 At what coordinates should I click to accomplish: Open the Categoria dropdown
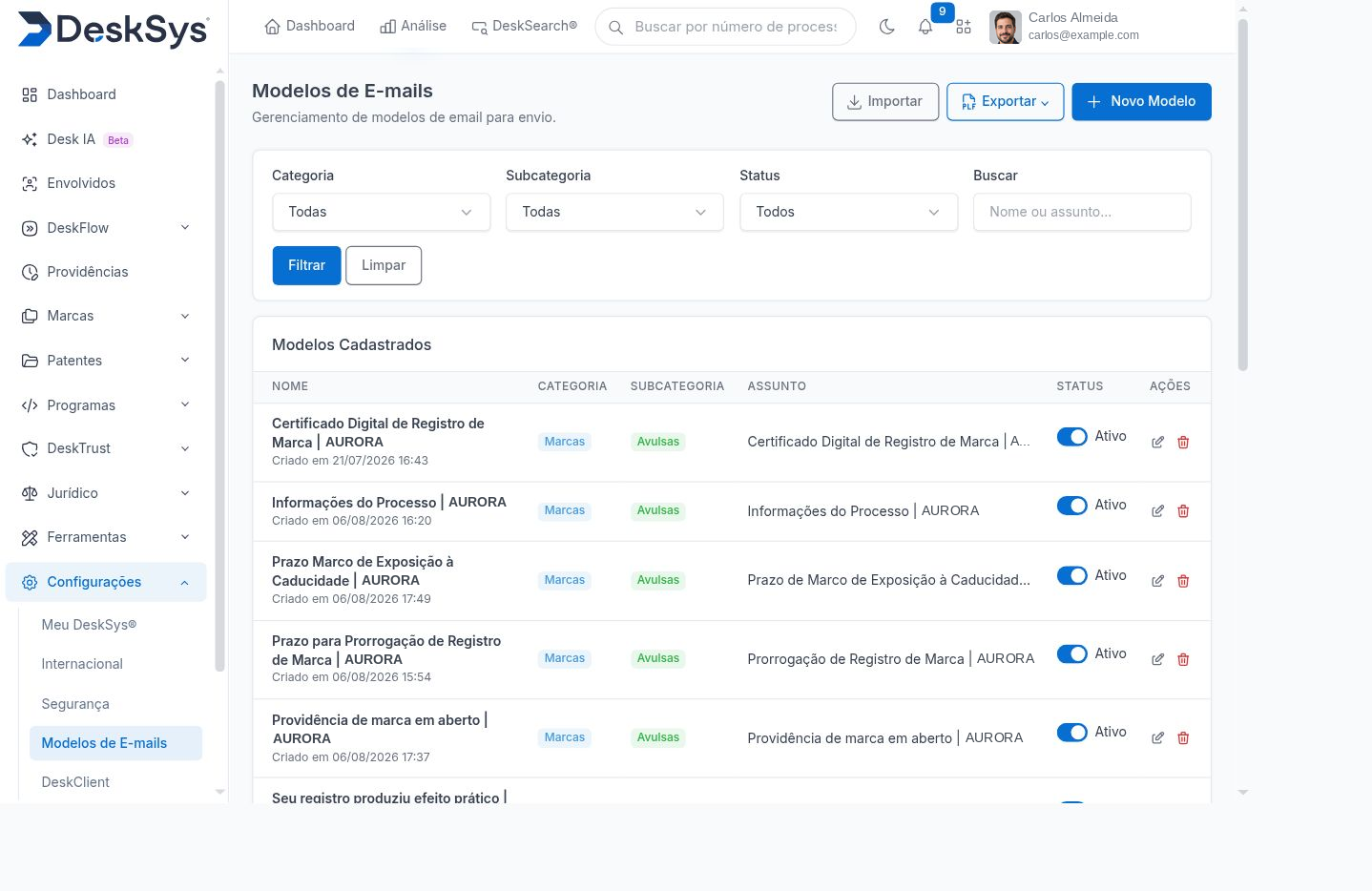(x=381, y=212)
